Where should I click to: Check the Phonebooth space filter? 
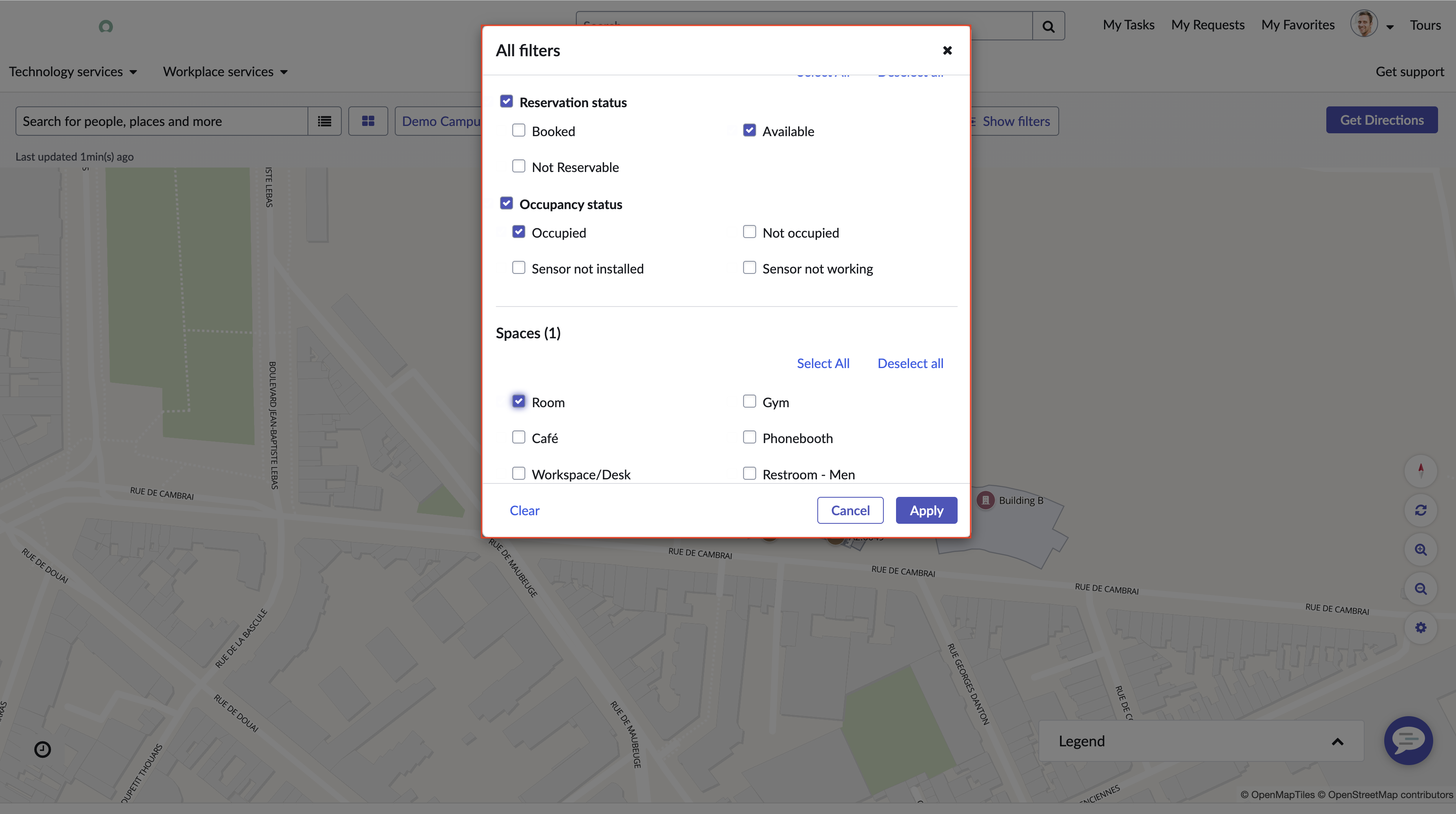click(x=749, y=437)
